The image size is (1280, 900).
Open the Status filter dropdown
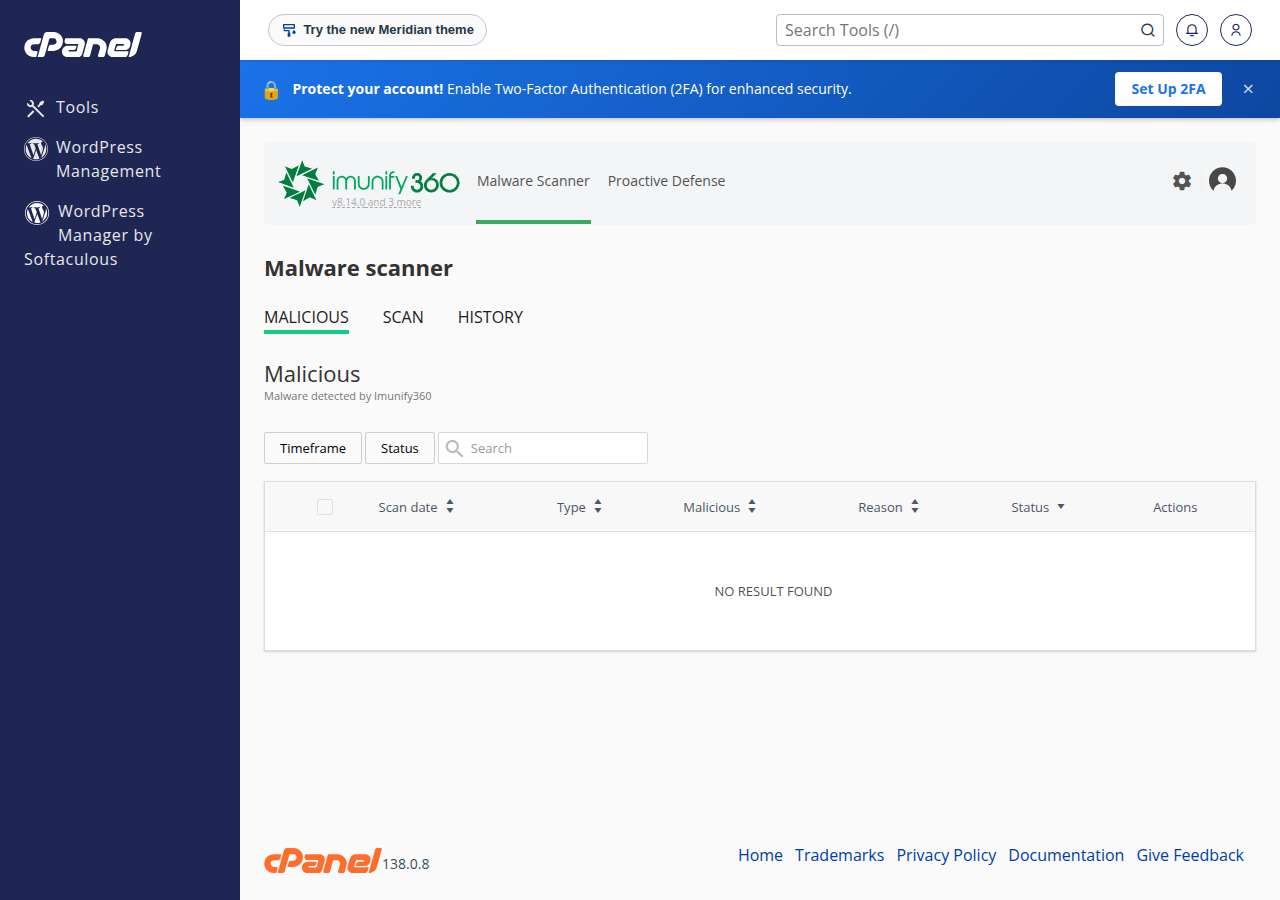click(400, 448)
